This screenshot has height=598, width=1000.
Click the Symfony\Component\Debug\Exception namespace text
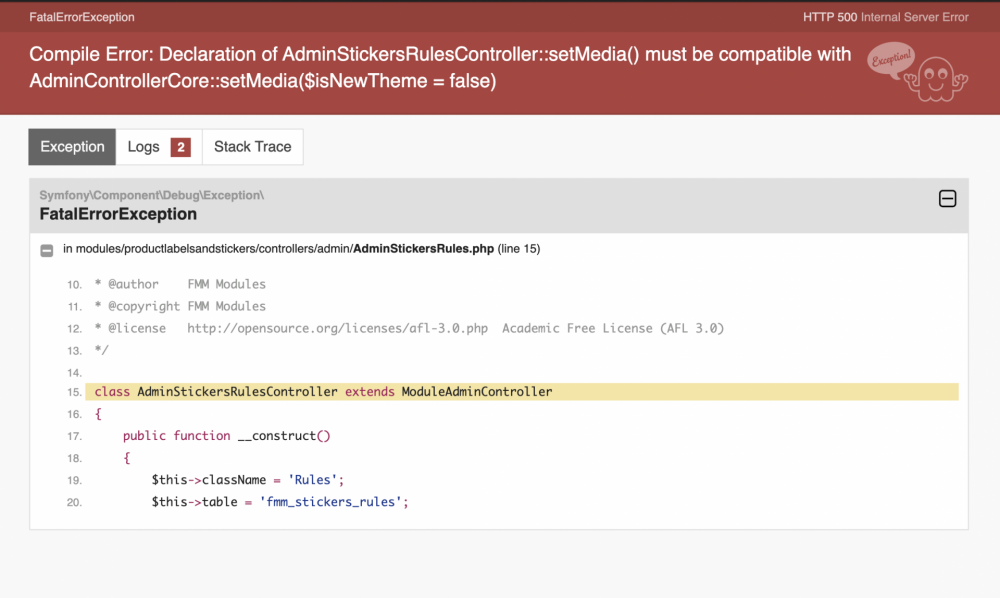[151, 195]
